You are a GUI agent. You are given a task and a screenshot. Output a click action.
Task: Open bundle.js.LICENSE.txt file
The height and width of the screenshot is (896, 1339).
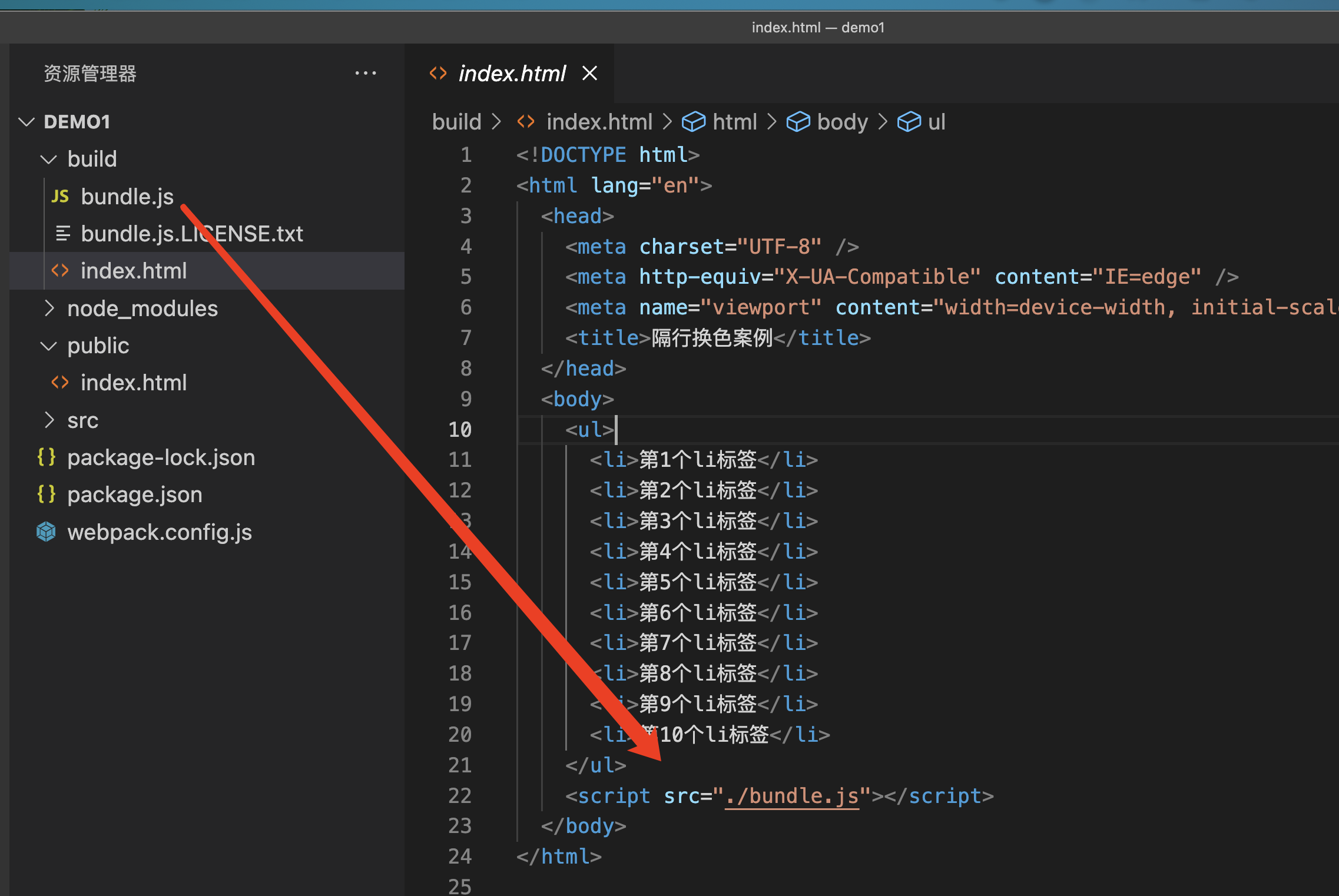pyautogui.click(x=192, y=234)
